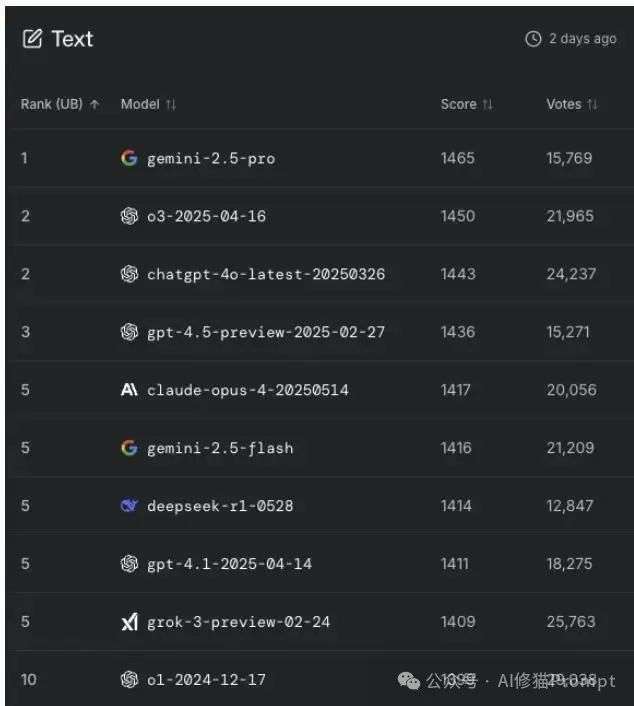
Task: Click the Text edit pencil icon
Action: pos(32,39)
